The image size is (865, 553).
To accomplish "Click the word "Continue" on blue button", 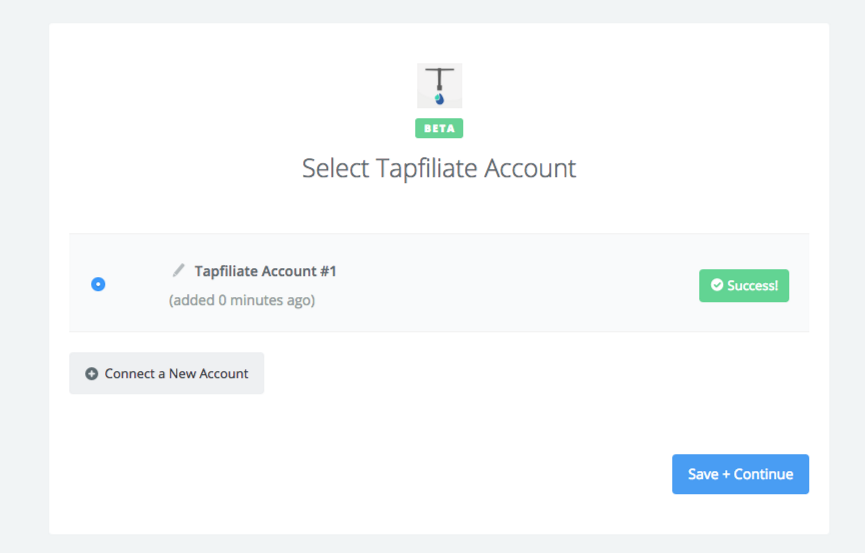I will [x=763, y=474].
